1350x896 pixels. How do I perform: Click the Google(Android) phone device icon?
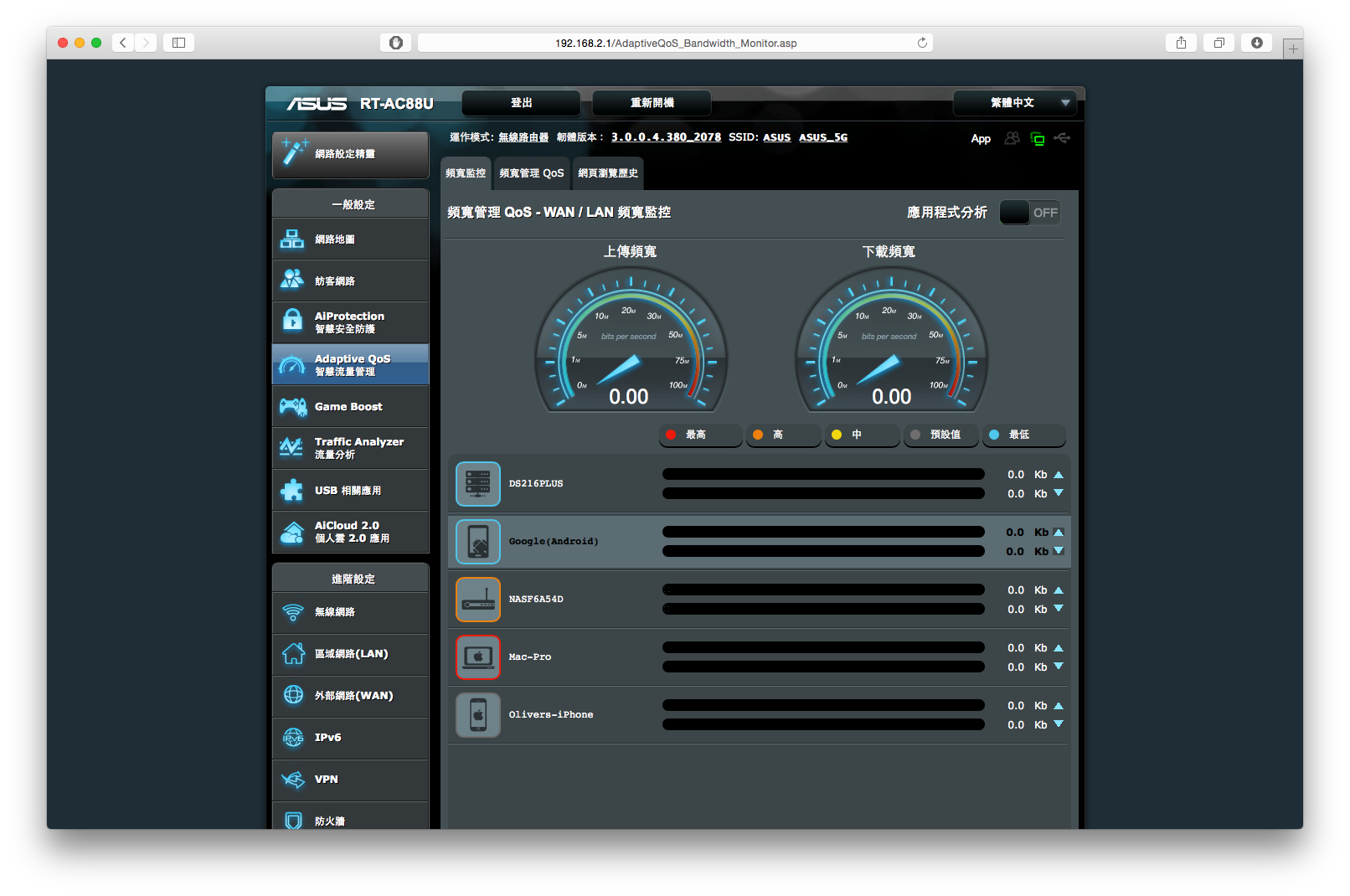click(x=477, y=542)
